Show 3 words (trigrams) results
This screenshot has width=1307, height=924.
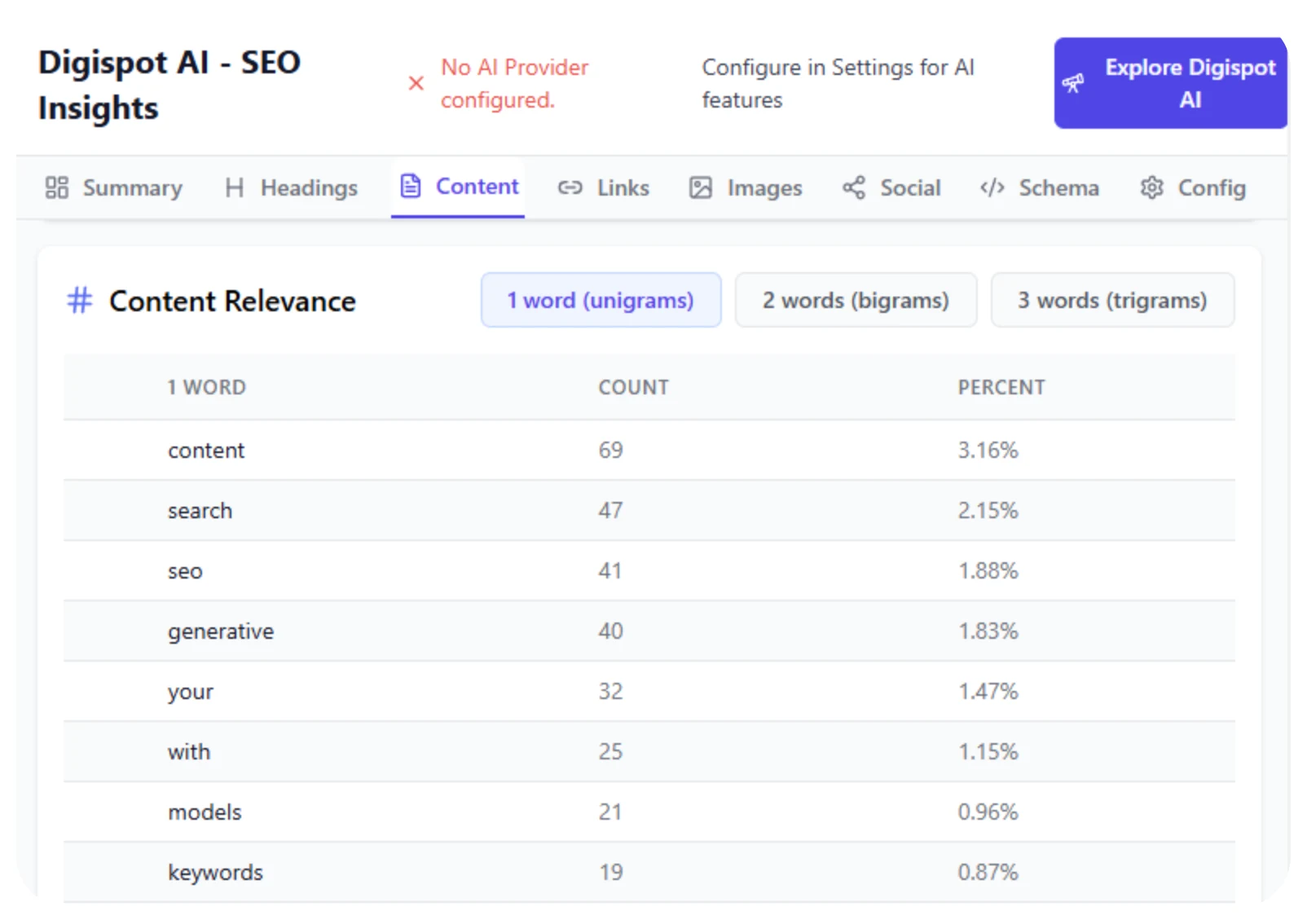click(x=1112, y=300)
